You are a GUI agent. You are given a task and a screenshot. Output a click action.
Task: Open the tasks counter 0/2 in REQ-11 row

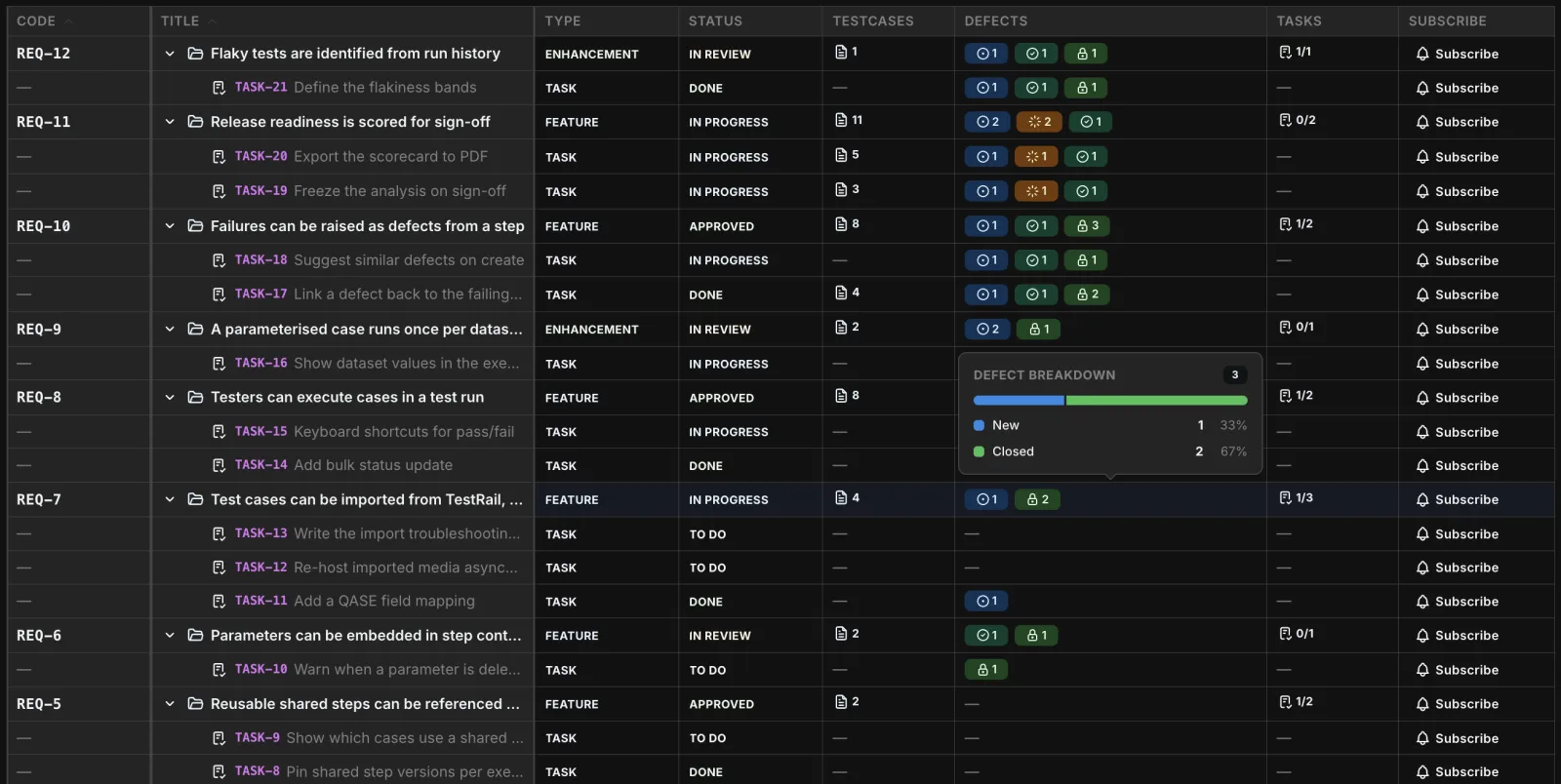(1298, 120)
